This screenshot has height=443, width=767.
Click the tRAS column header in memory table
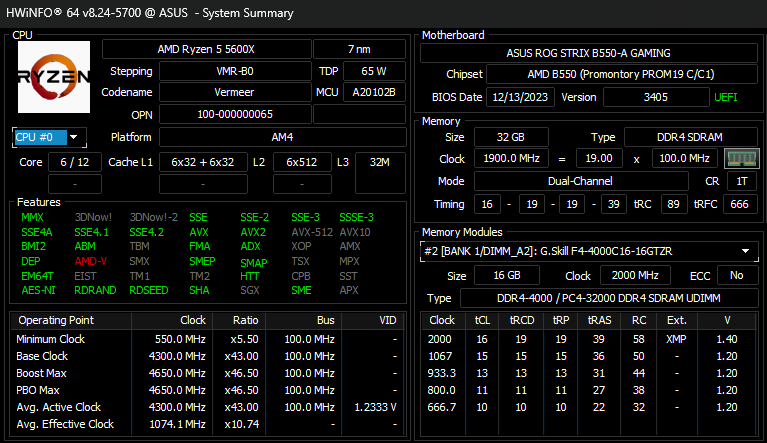pyautogui.click(x=599, y=320)
